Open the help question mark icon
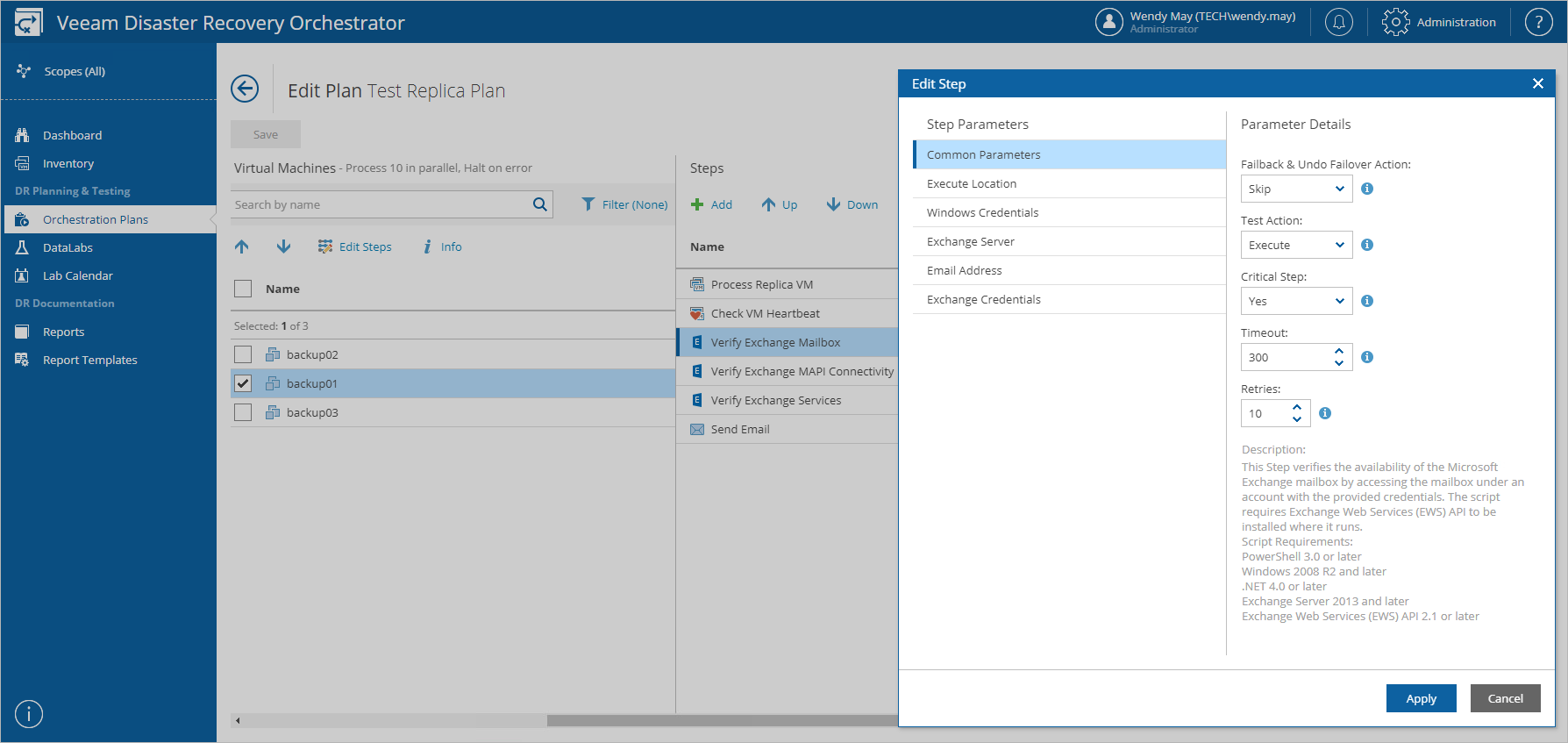Screen dimensions: 1568x743 1538,22
